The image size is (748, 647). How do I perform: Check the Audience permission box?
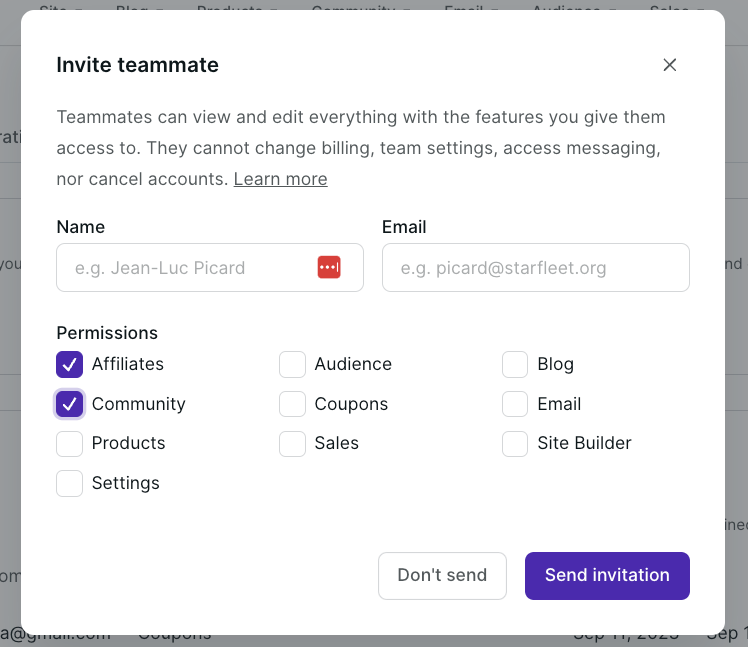point(292,364)
